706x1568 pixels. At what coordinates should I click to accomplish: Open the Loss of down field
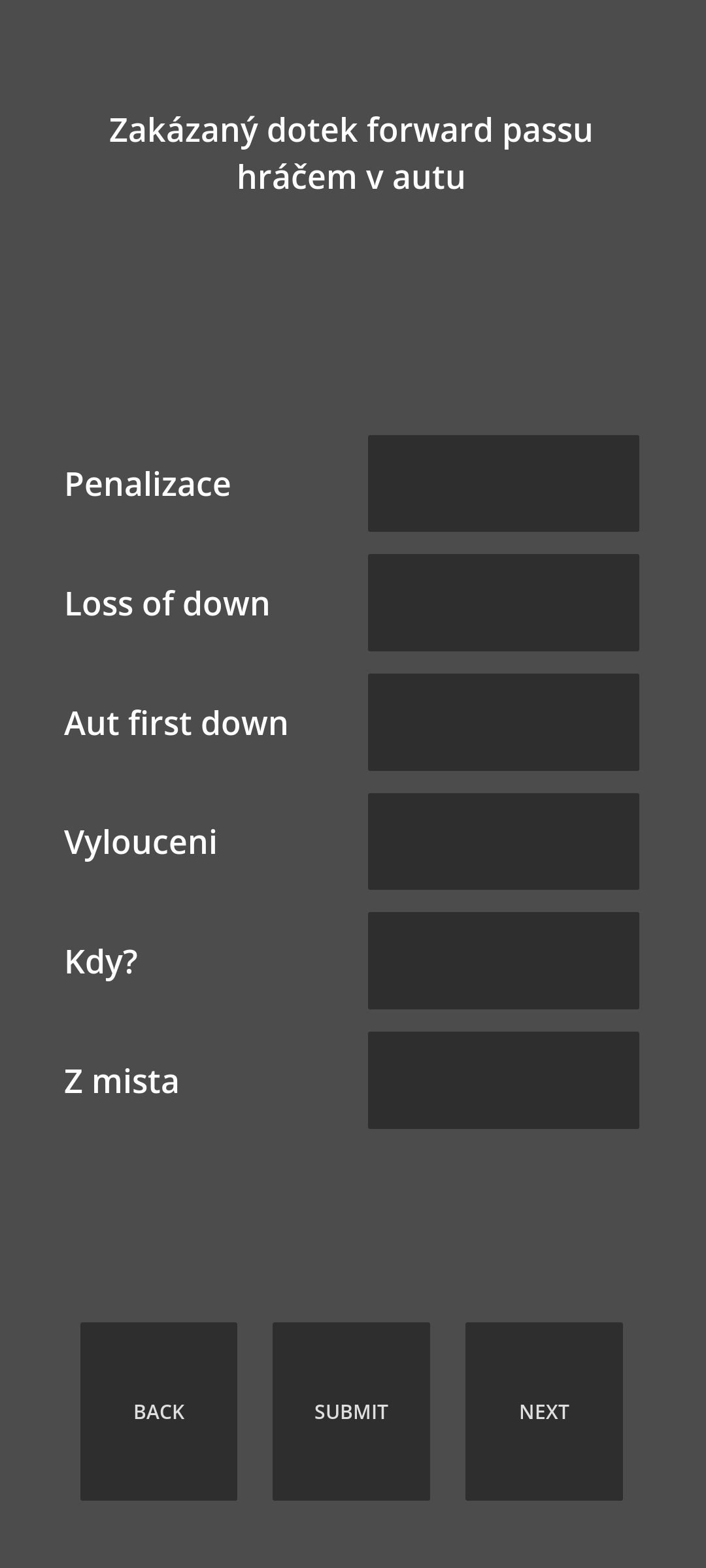[503, 602]
